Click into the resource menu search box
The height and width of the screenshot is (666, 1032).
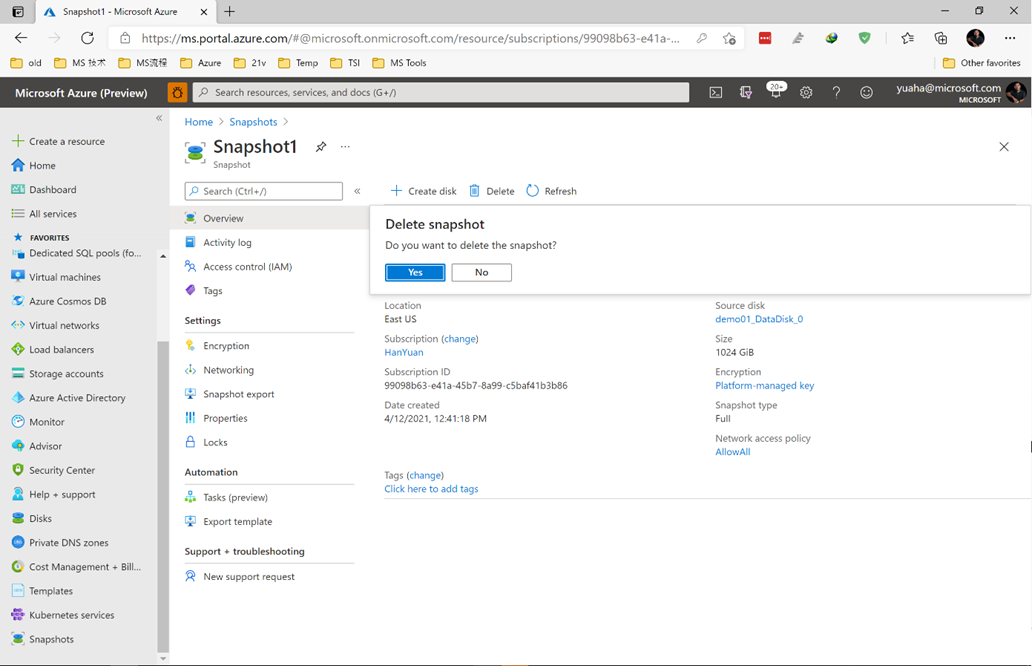click(x=264, y=192)
